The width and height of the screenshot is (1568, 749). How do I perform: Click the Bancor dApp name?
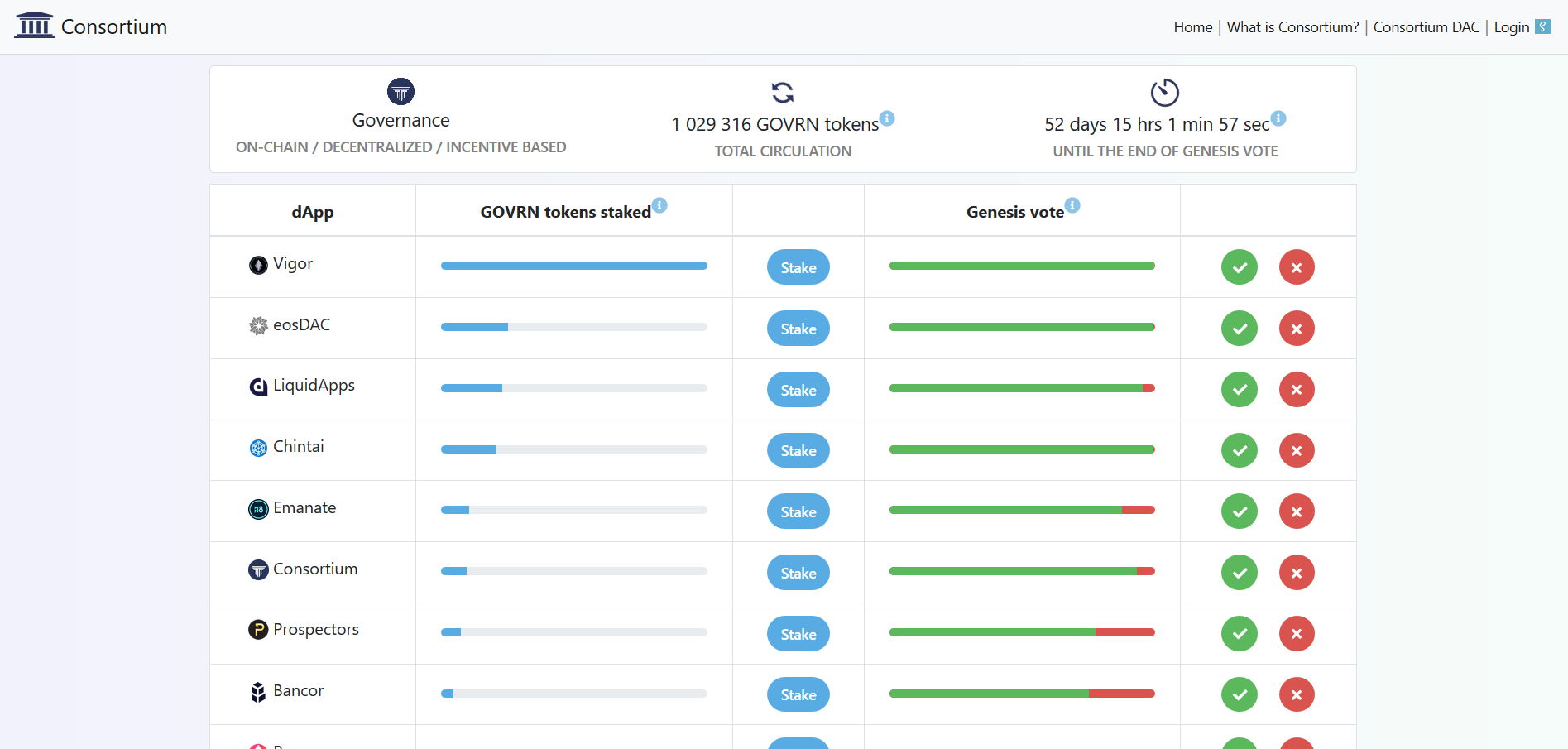pos(298,690)
